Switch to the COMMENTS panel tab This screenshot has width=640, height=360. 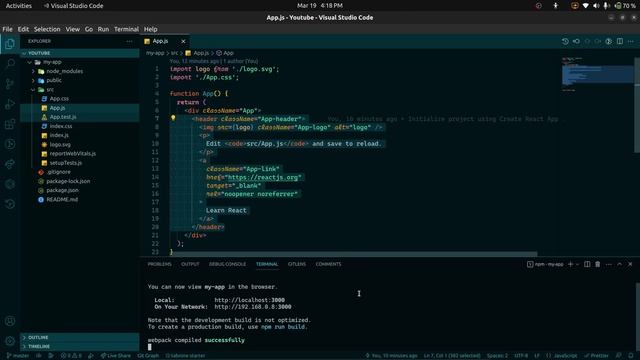coord(328,264)
